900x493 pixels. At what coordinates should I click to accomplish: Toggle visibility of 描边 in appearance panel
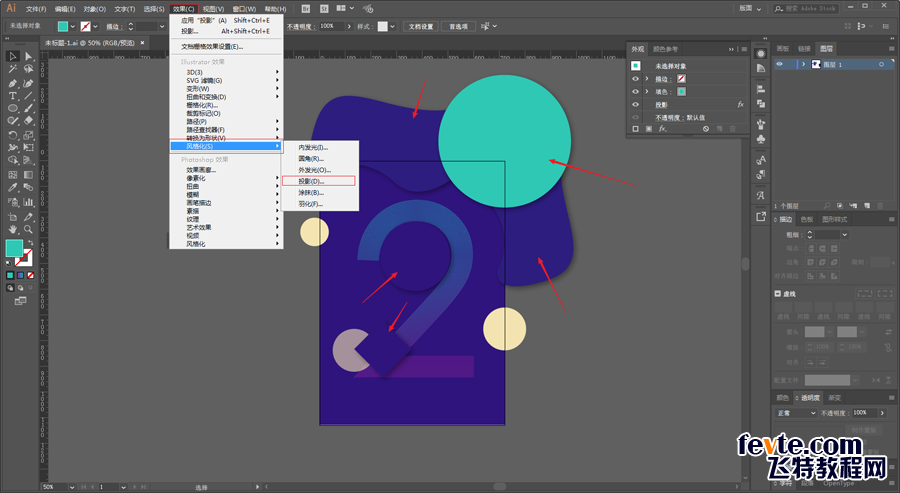tap(635, 79)
